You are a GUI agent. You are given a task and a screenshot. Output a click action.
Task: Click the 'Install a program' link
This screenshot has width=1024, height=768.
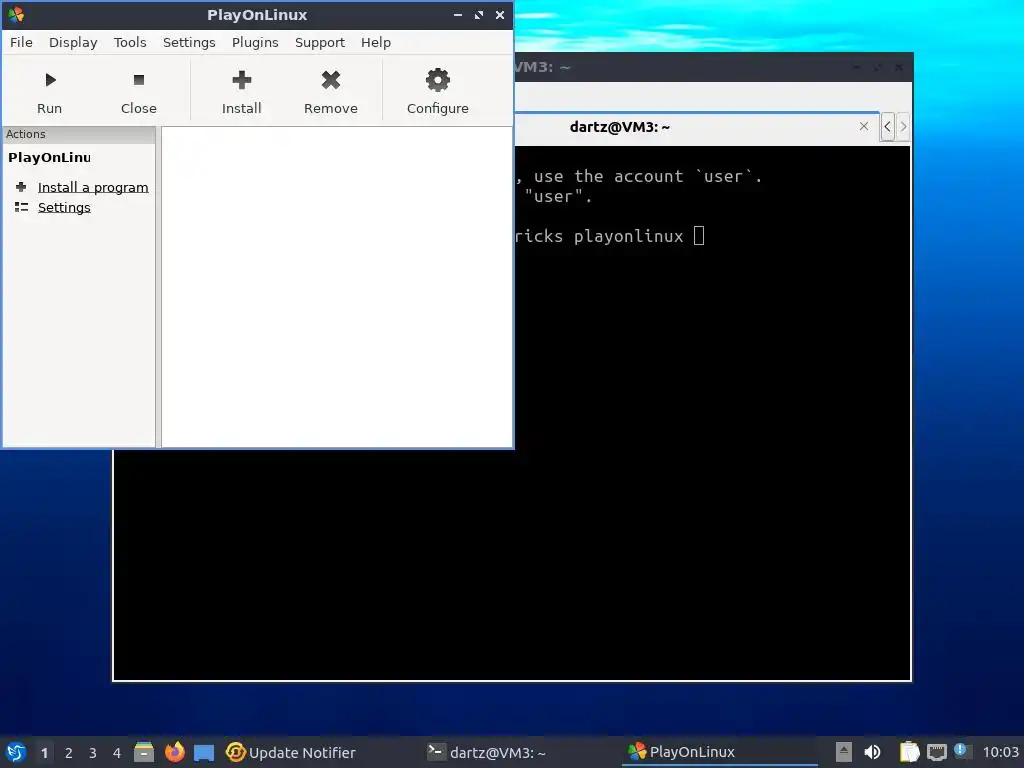point(93,187)
